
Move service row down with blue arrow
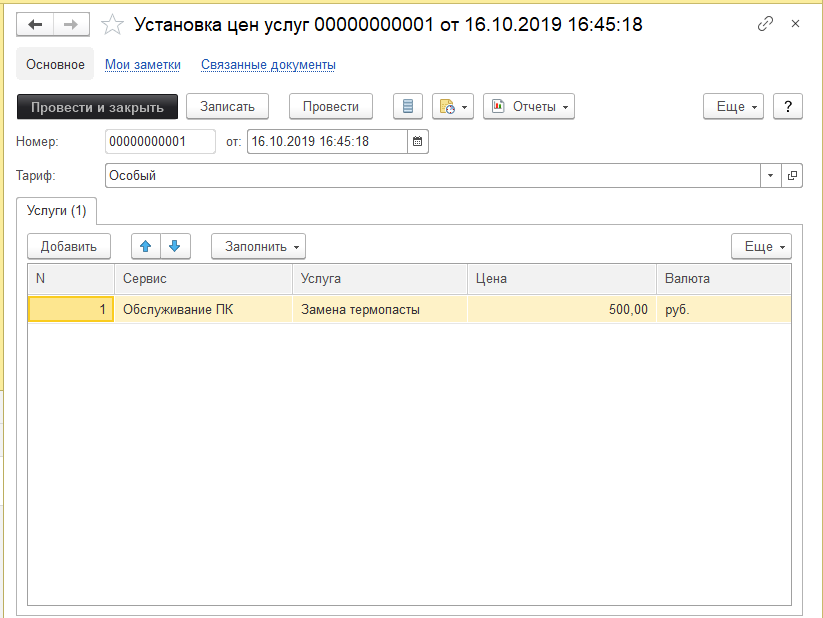[x=175, y=246]
